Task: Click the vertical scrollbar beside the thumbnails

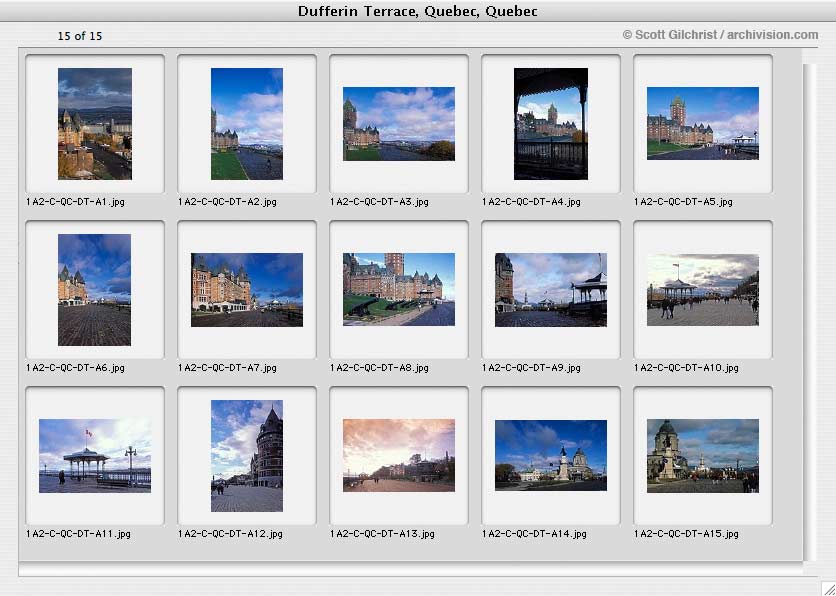Action: [809, 312]
